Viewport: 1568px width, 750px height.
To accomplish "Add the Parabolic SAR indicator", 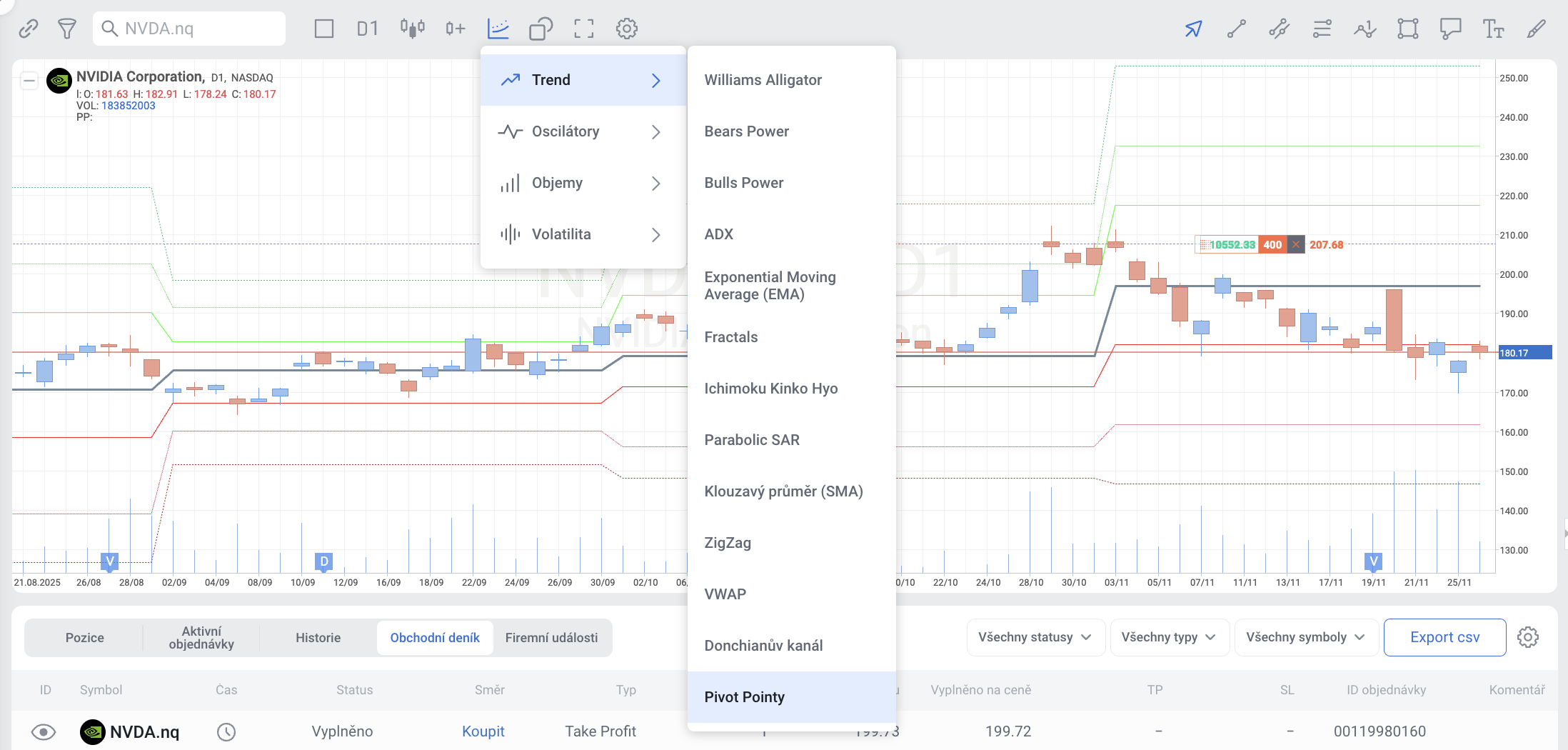I will coord(791,440).
